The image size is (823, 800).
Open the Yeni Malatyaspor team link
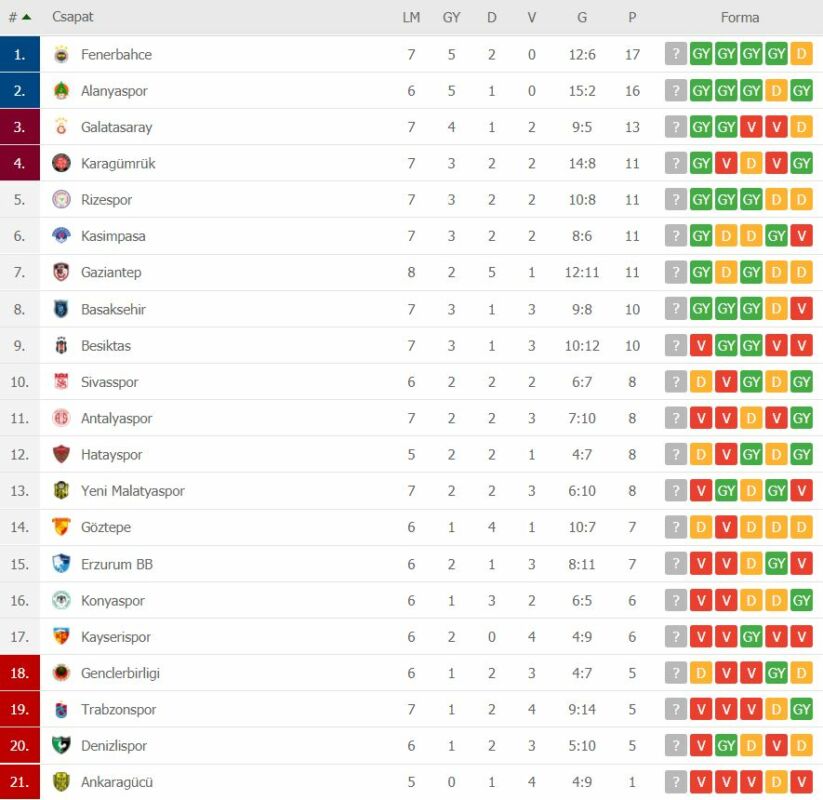click(133, 491)
